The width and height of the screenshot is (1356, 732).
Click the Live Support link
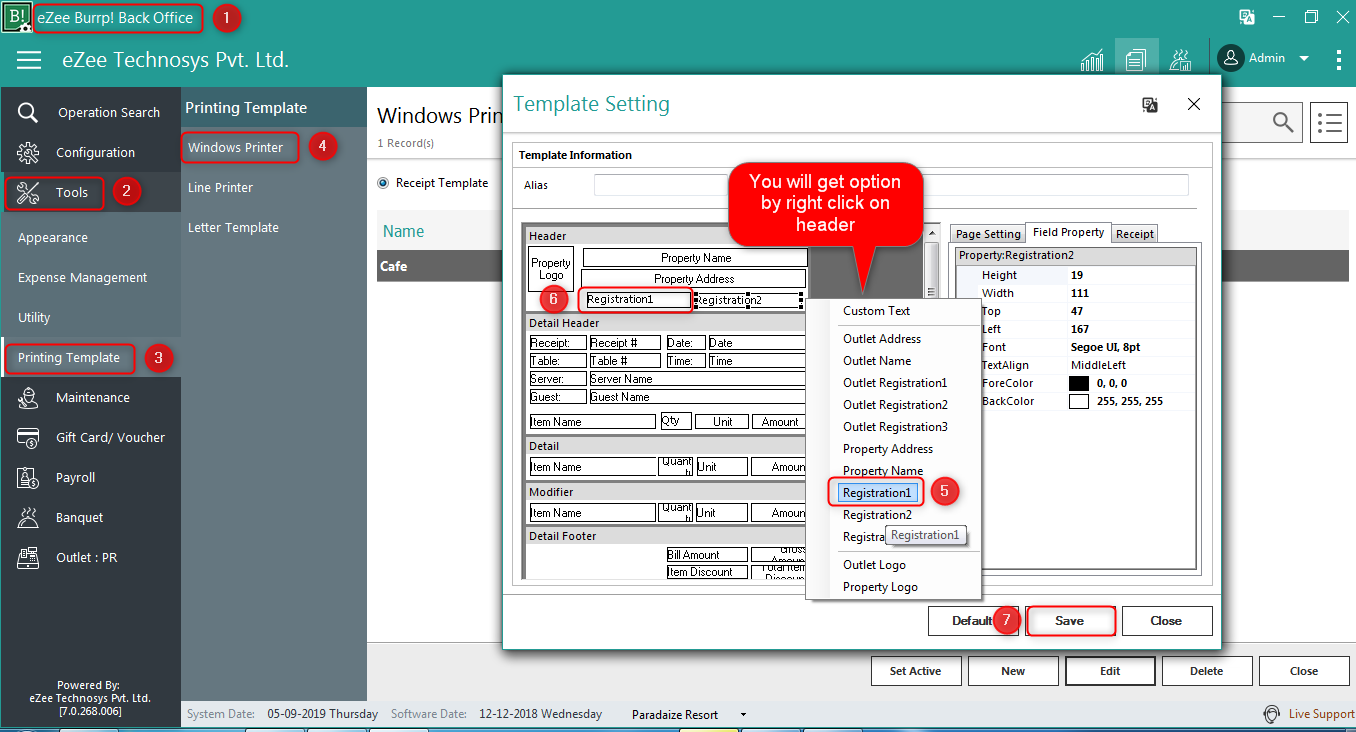[1321, 714]
